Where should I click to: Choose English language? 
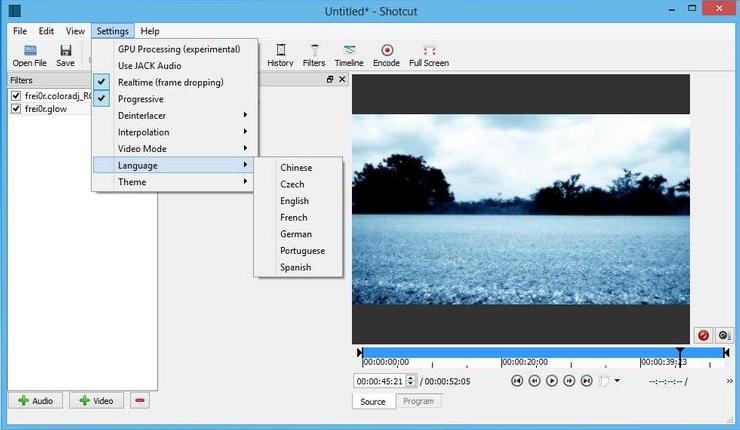click(298, 201)
